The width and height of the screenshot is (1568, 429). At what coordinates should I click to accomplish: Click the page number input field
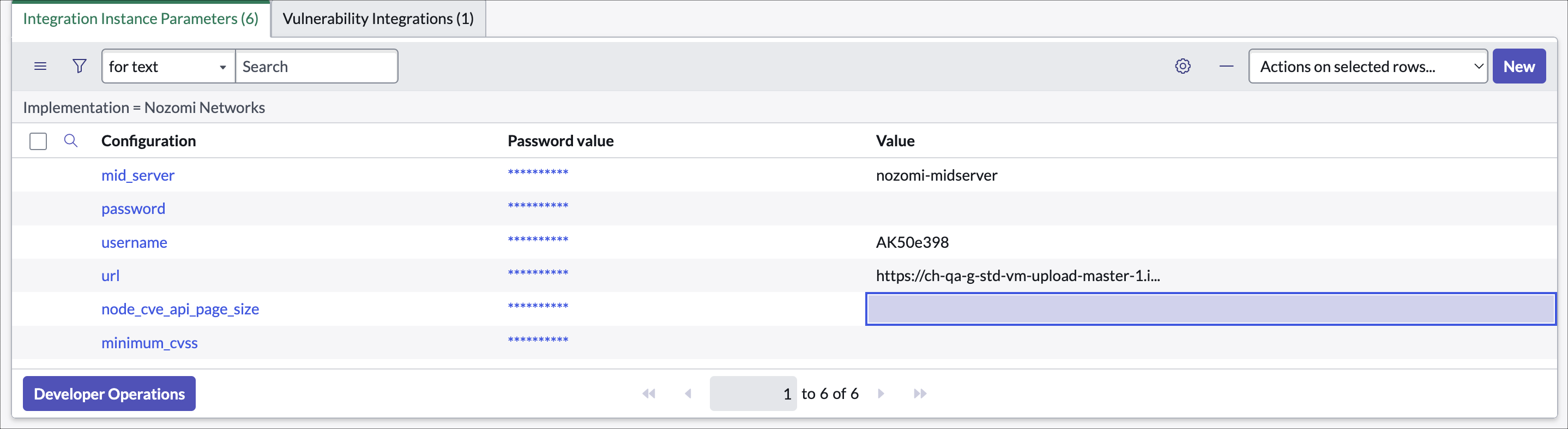tap(753, 394)
